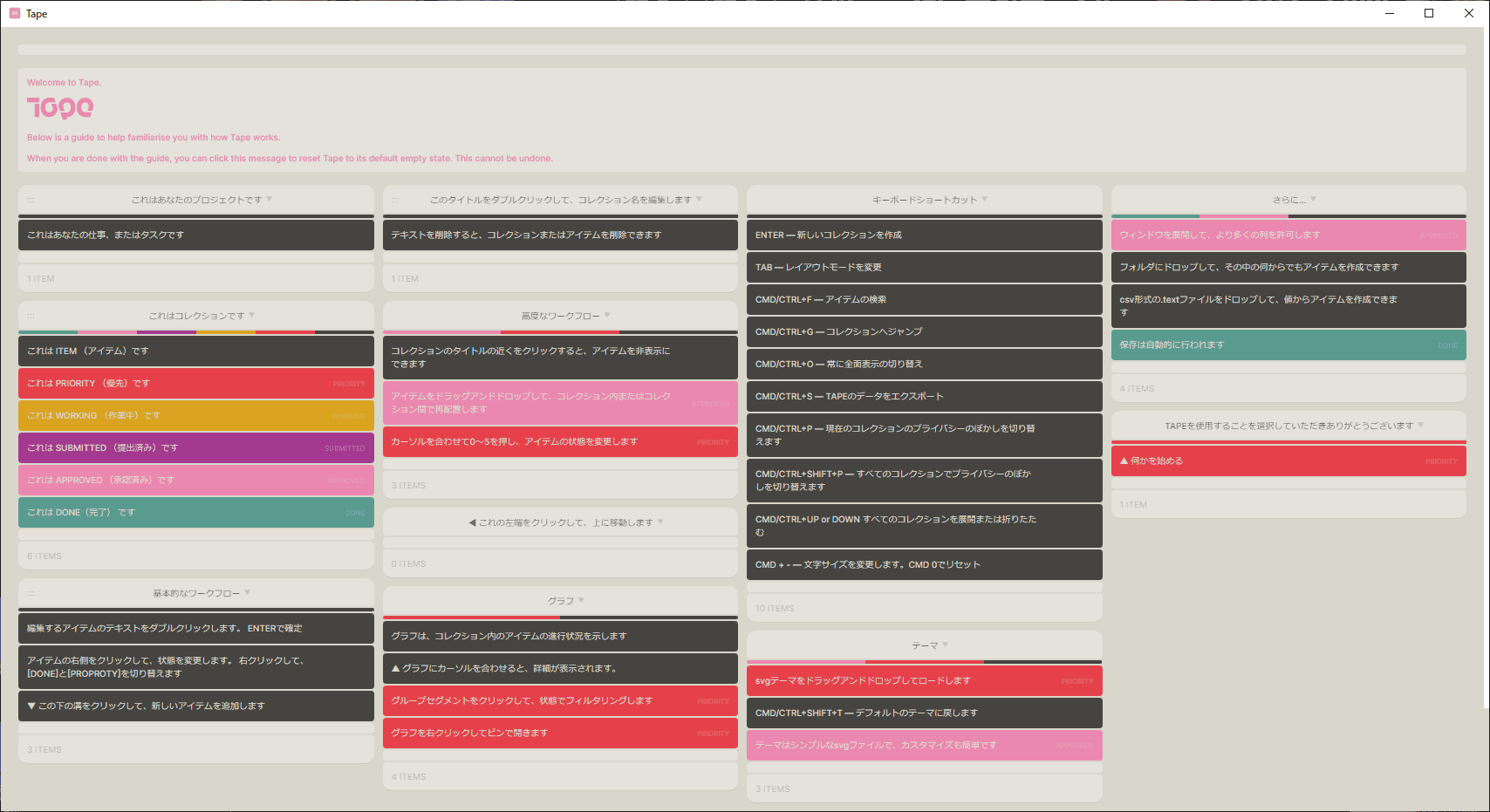Screen dimensions: 1490x812
Task: Click welcome message to reset Tape
Action: tap(742, 119)
